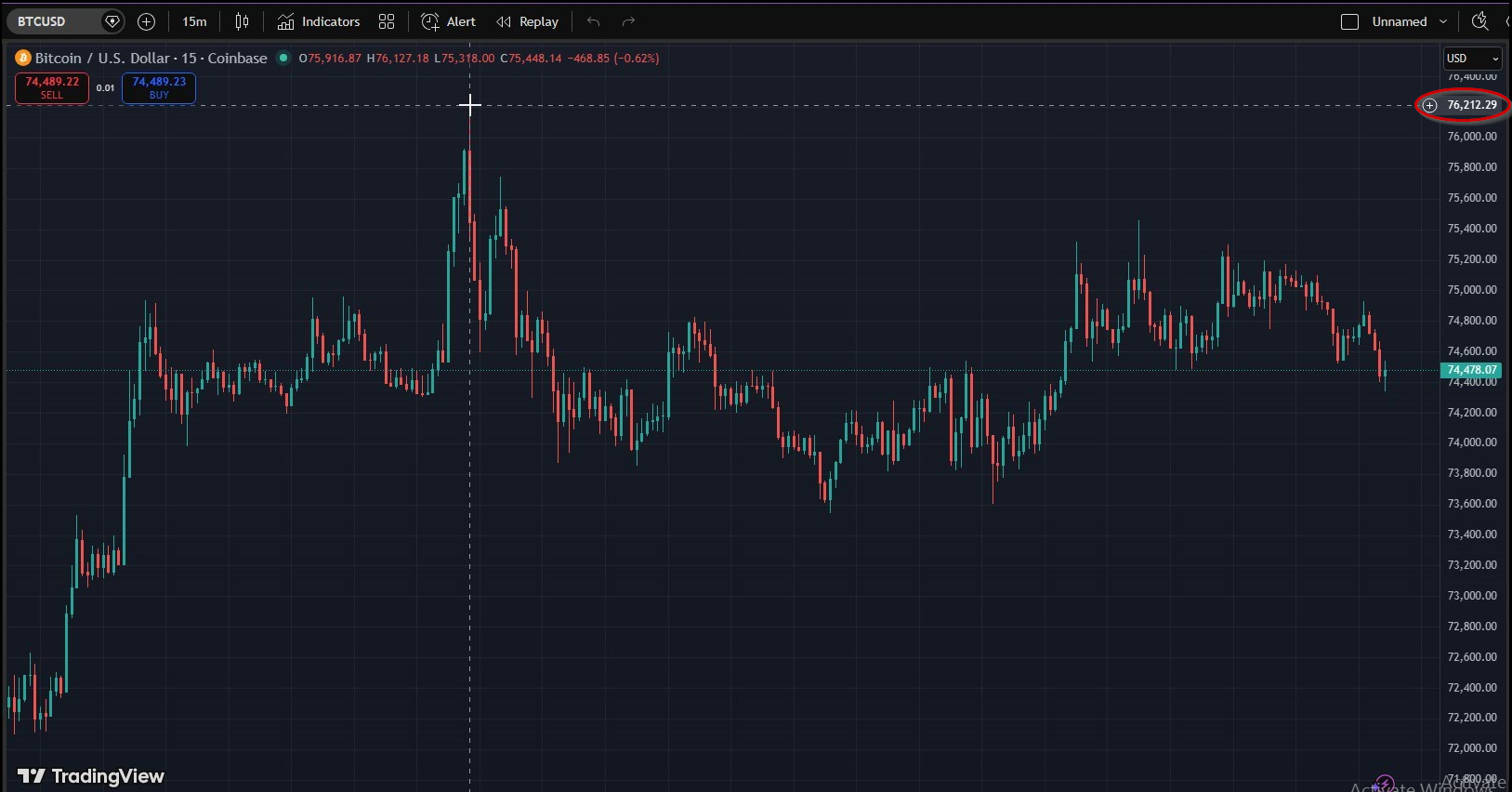Open the candlestick chart type selector
Screen dimensions: 1512x792
click(242, 21)
